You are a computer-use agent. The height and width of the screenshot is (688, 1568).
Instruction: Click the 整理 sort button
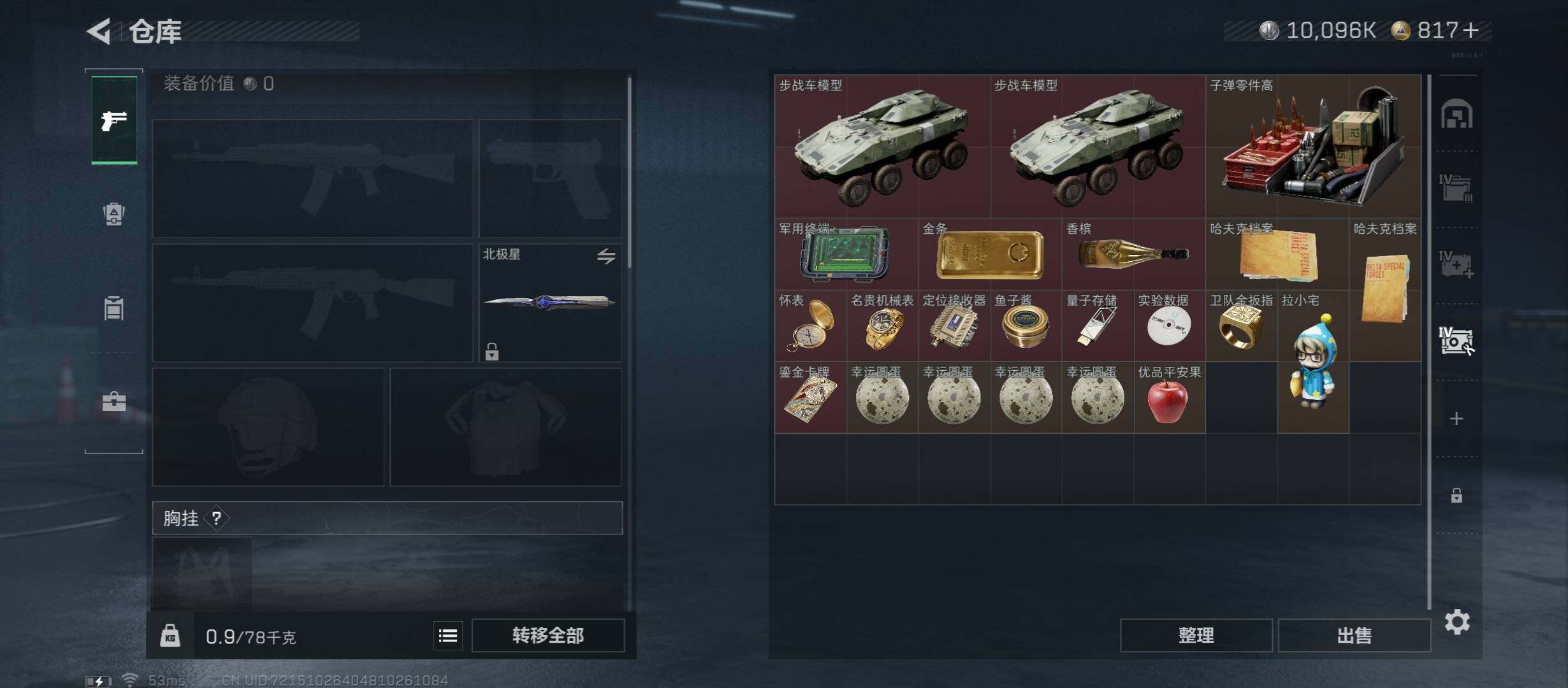click(x=1196, y=635)
